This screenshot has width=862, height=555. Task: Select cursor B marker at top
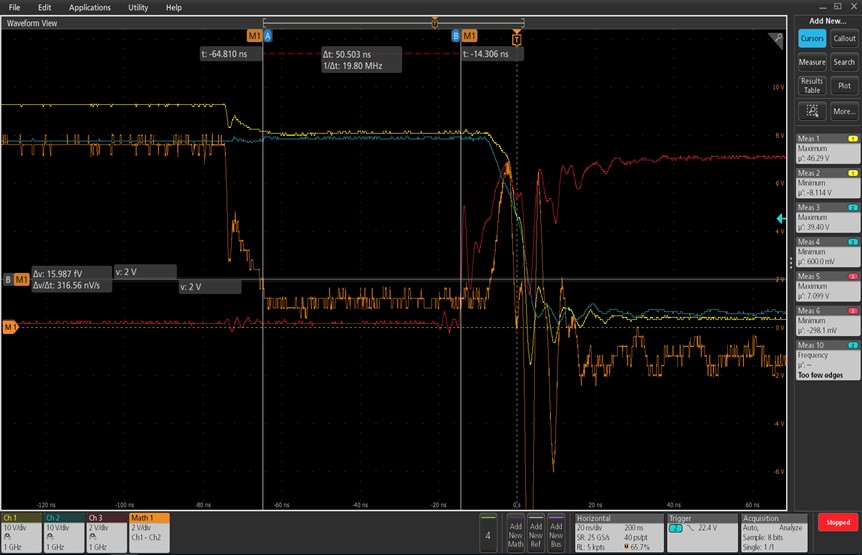pos(455,36)
